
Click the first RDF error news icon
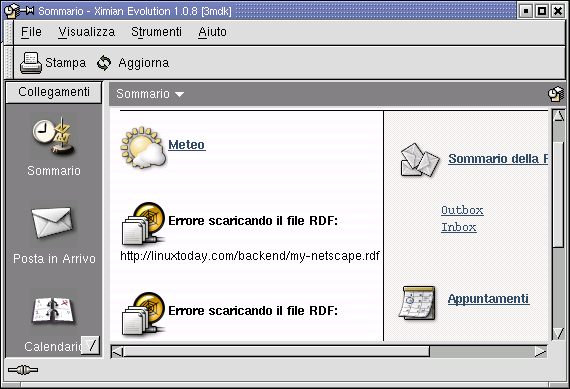point(143,223)
